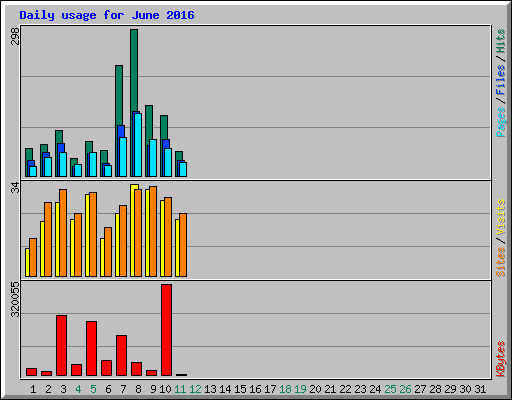Click the orange sites bar for day 3
512x400 pixels.
[x=63, y=233]
